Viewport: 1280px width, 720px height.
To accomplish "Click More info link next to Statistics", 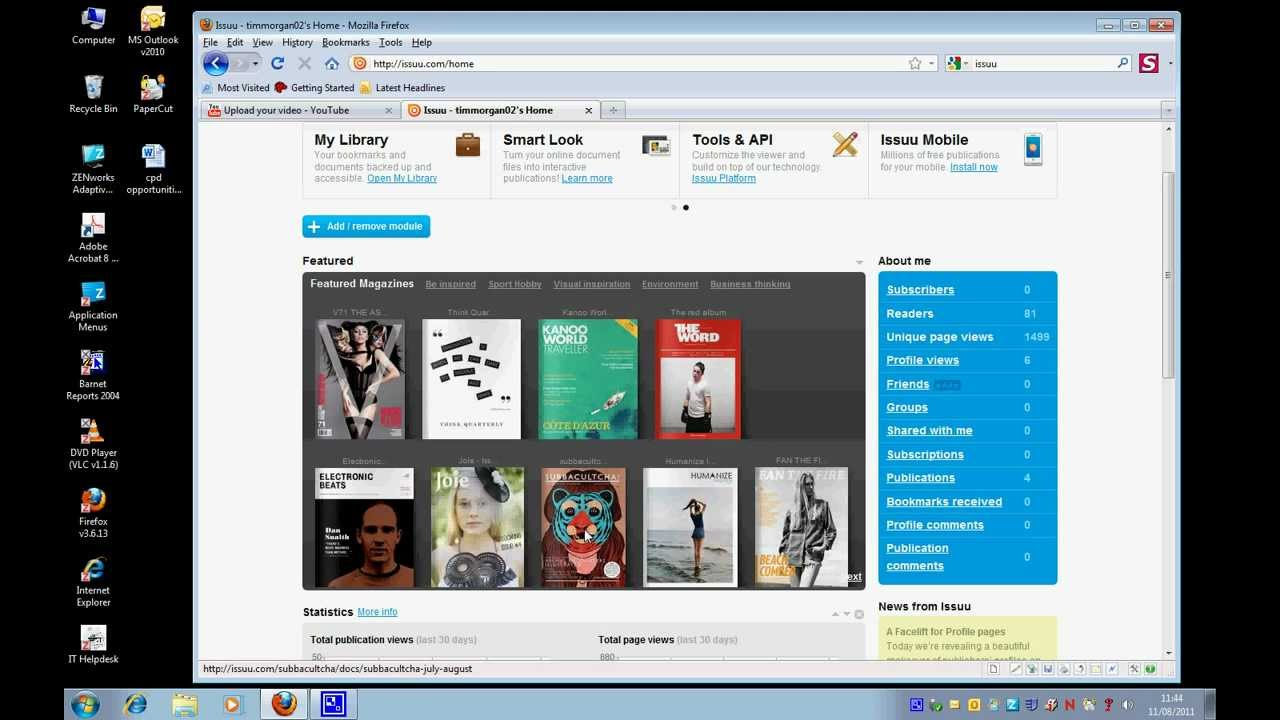I will pos(377,612).
